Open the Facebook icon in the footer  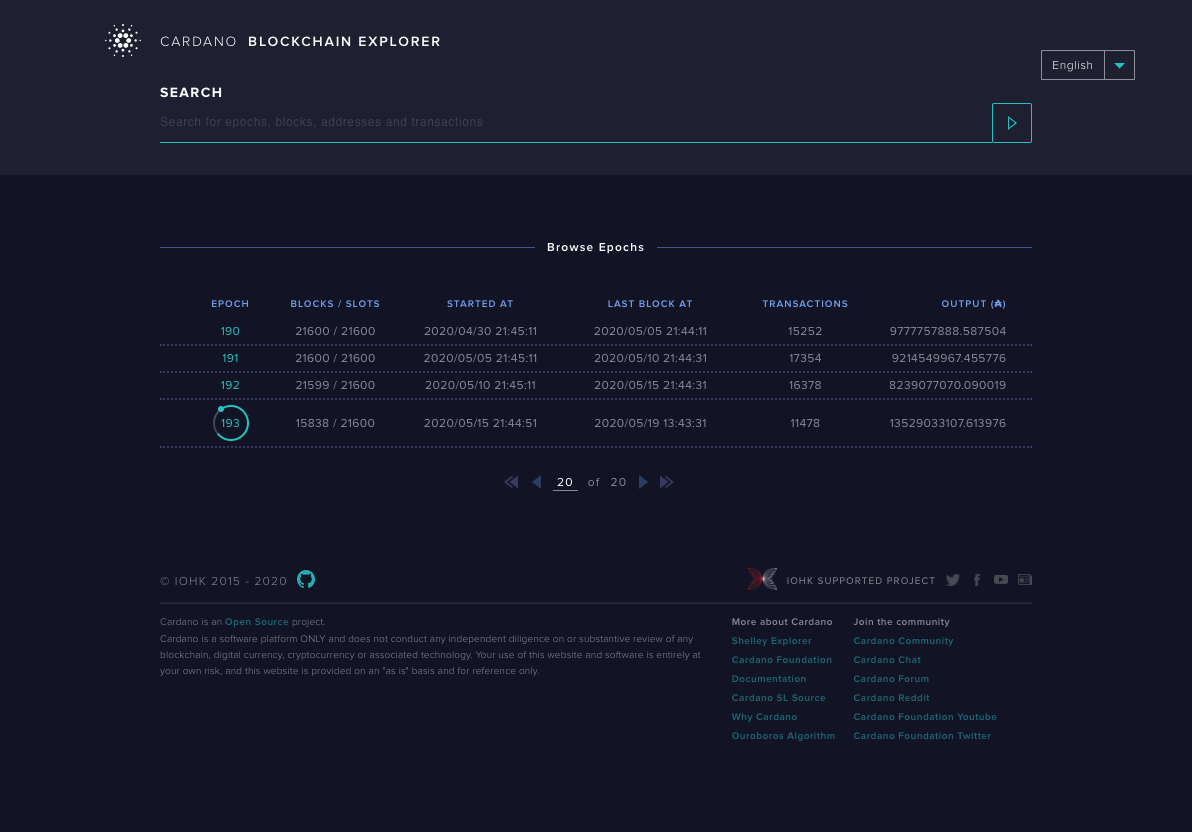pos(977,580)
